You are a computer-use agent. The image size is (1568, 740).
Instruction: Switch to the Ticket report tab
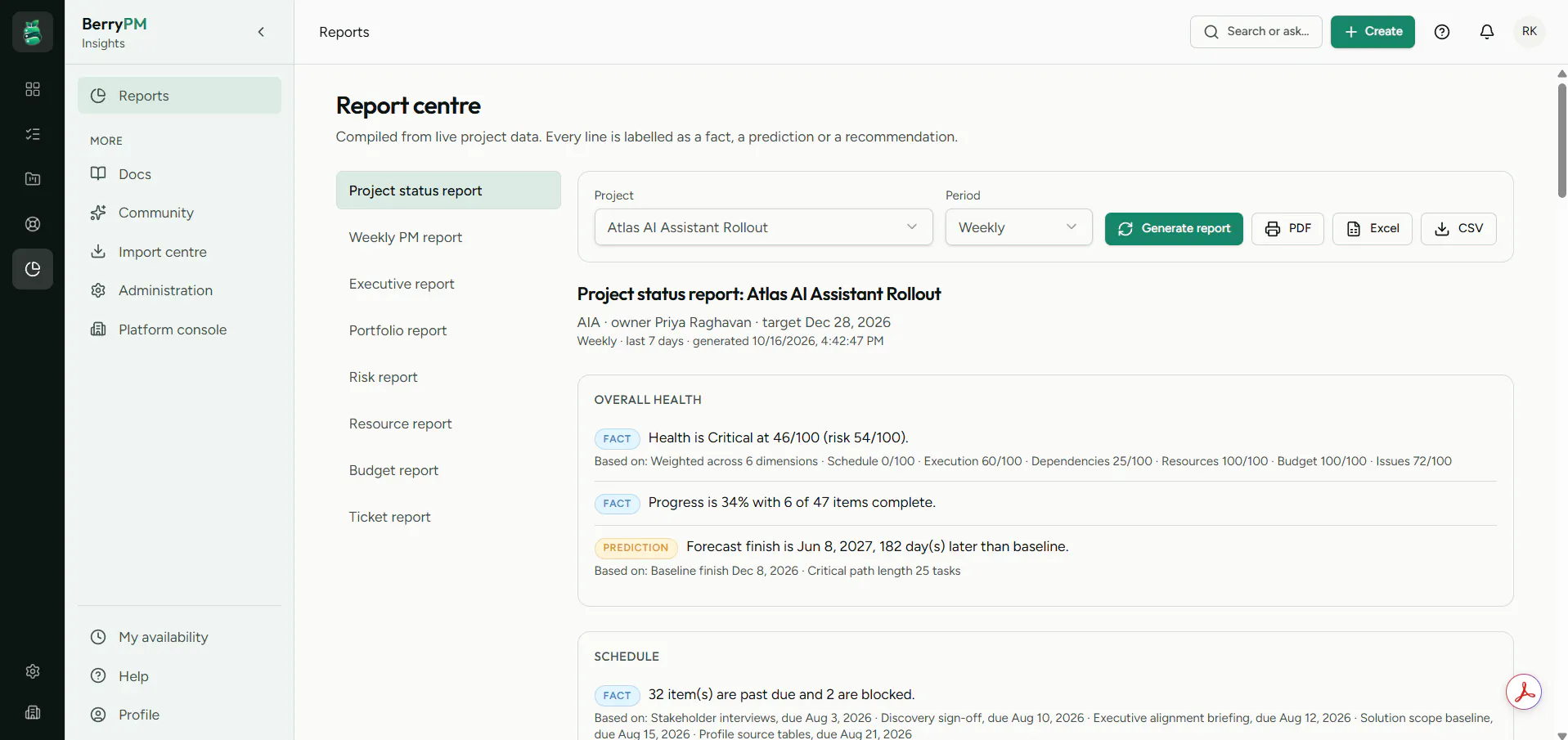448,517
